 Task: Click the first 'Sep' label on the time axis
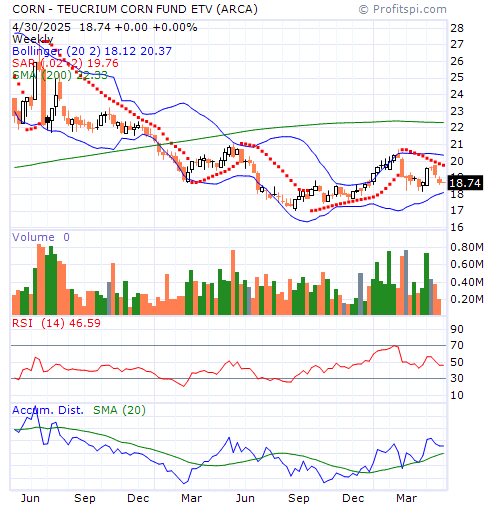click(x=85, y=498)
